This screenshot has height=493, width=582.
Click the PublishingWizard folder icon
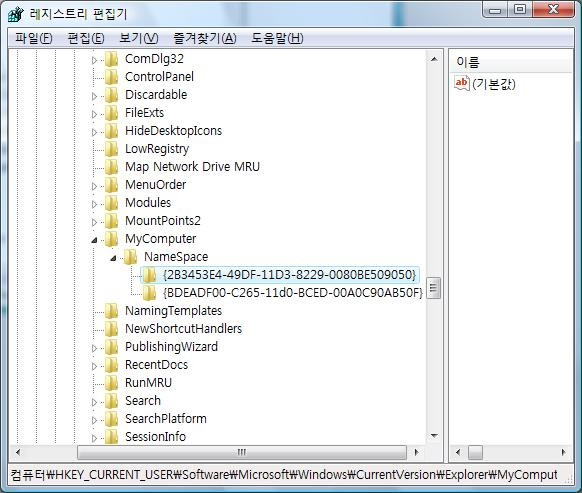pyautogui.click(x=111, y=347)
